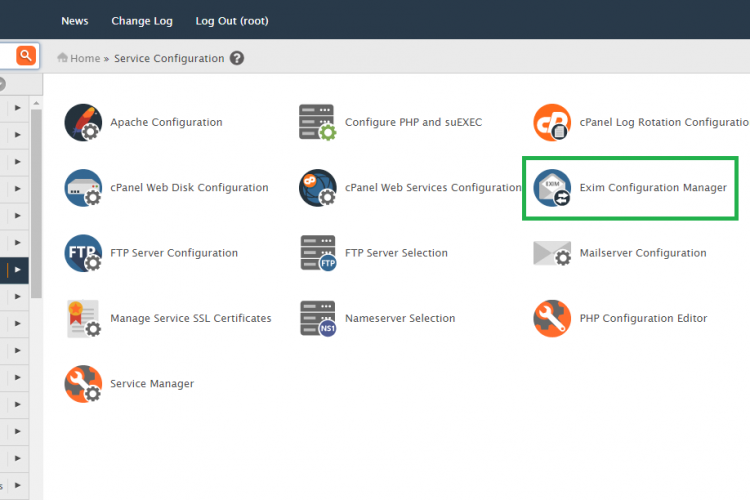Open the Mailserver Configuration envelope icon
Screen dimensions: 750x500
(x=552, y=253)
